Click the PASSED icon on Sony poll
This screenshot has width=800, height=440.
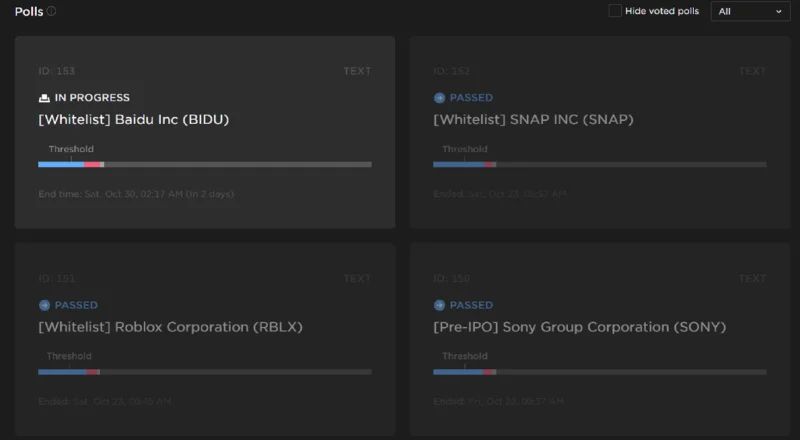click(x=439, y=305)
